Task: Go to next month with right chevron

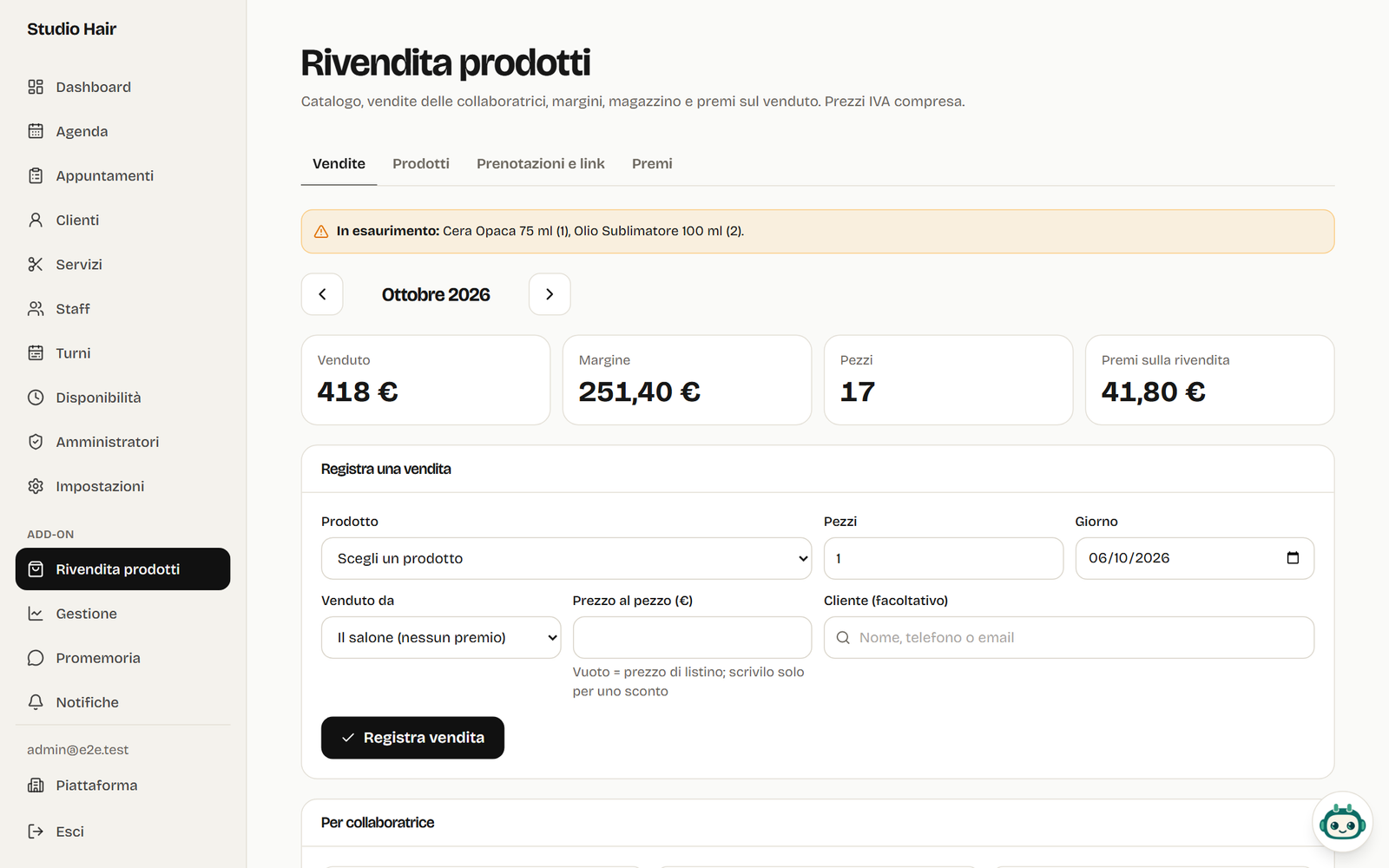Action: pyautogui.click(x=550, y=294)
